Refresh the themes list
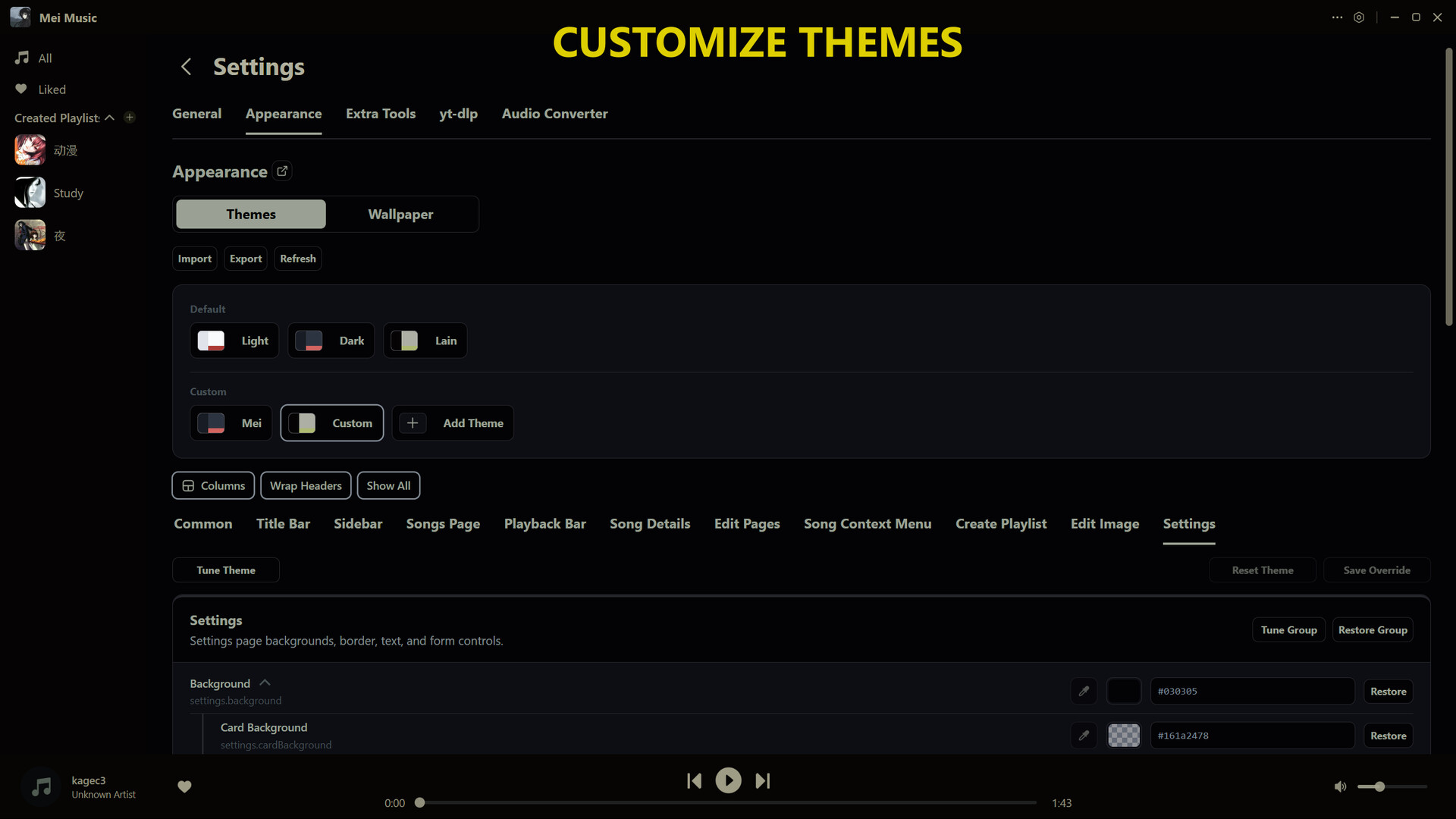The image size is (1456, 819). [x=298, y=259]
